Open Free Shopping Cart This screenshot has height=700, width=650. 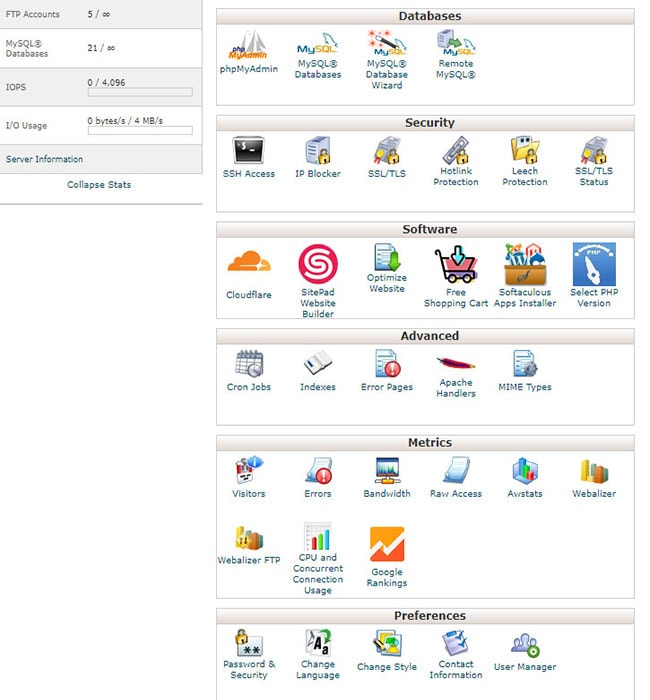[456, 277]
